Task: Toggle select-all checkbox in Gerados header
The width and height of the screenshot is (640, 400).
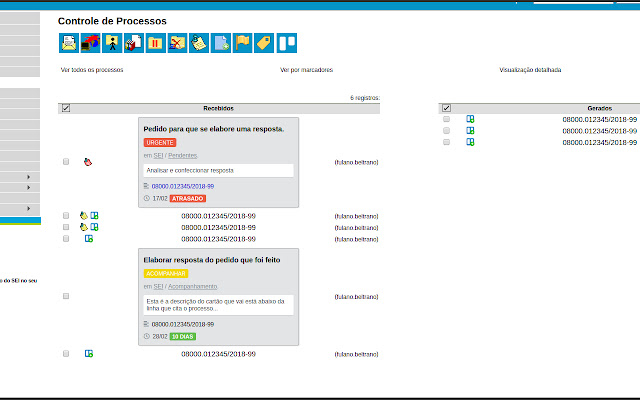Action: 446,108
